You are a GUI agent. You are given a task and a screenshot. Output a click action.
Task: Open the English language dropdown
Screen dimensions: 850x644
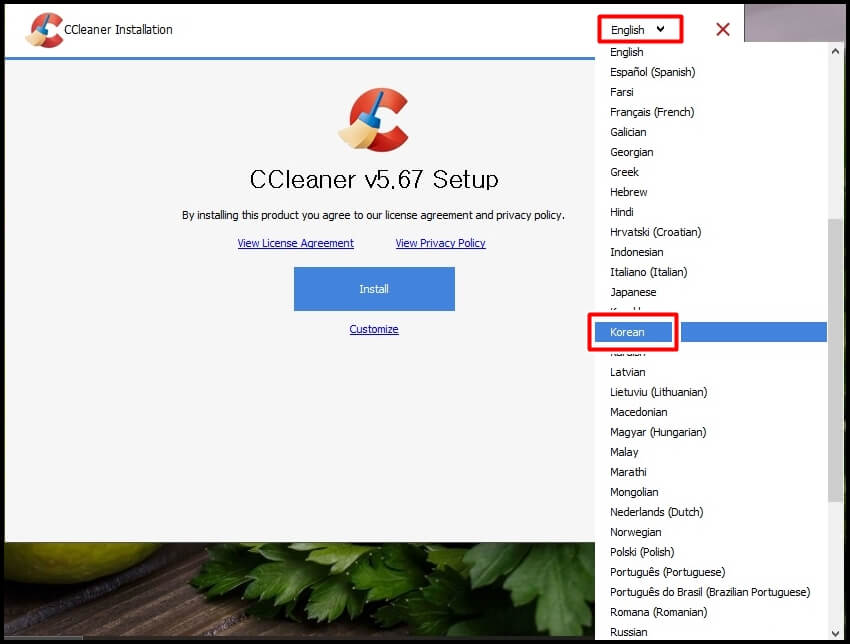coord(640,29)
